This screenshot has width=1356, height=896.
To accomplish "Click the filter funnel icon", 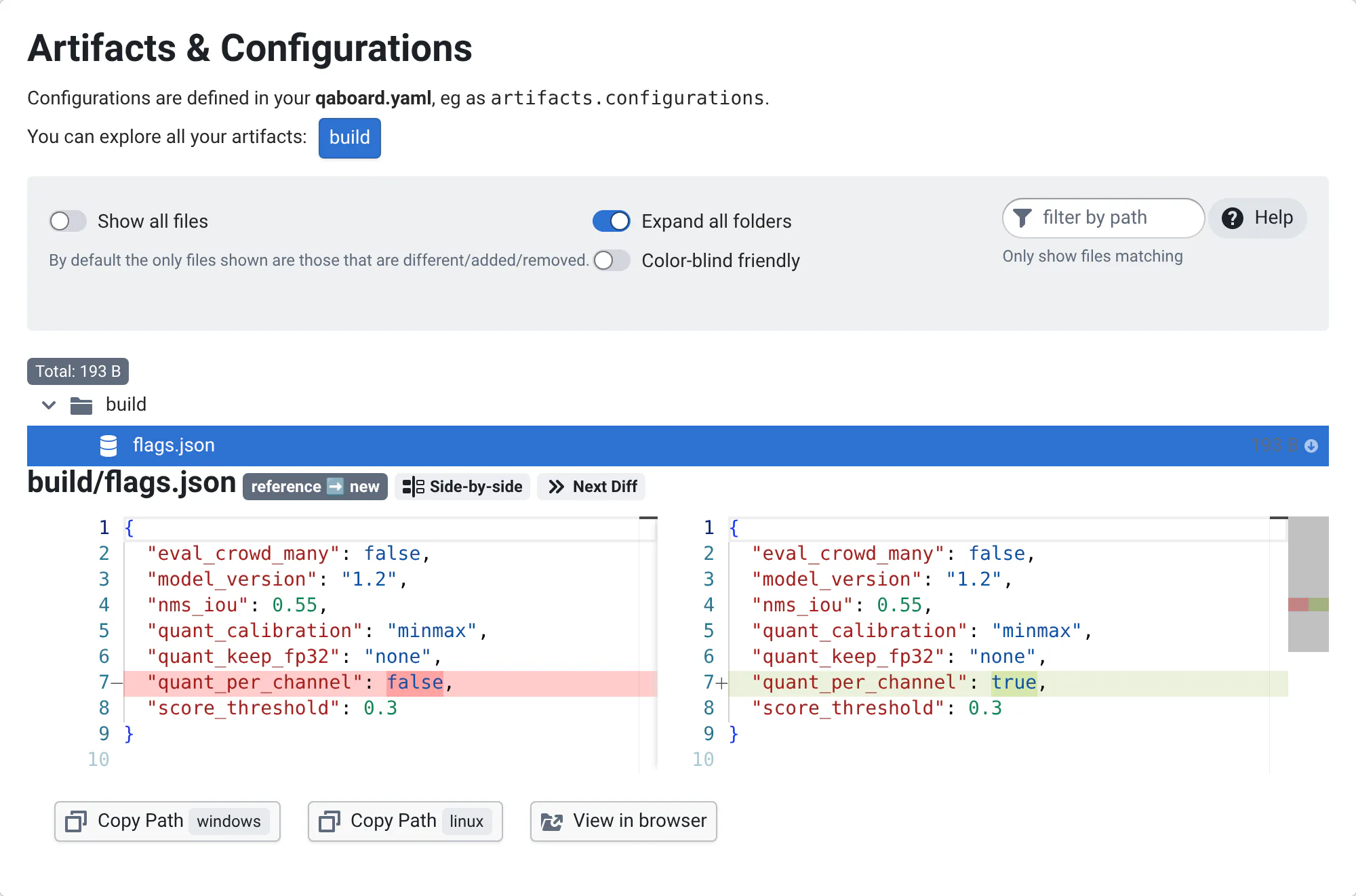I will [1022, 218].
